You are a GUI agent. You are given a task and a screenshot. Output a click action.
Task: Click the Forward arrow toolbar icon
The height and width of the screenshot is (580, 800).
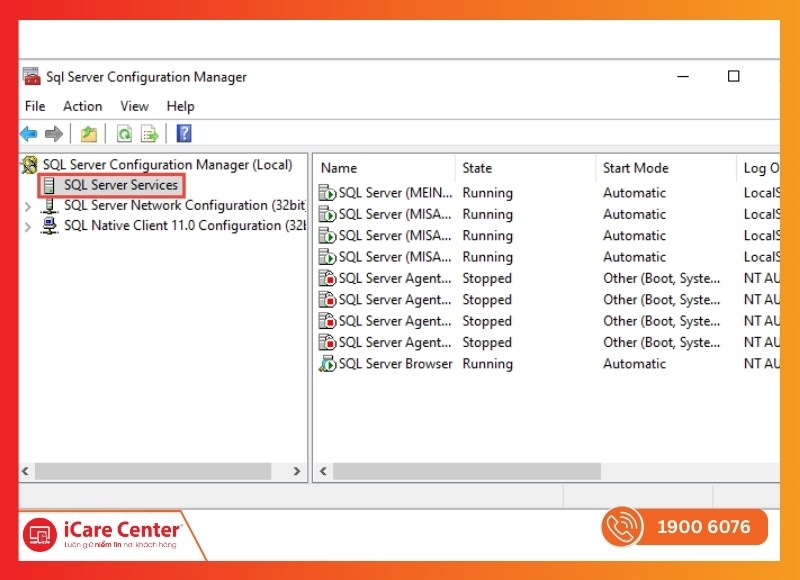(54, 134)
